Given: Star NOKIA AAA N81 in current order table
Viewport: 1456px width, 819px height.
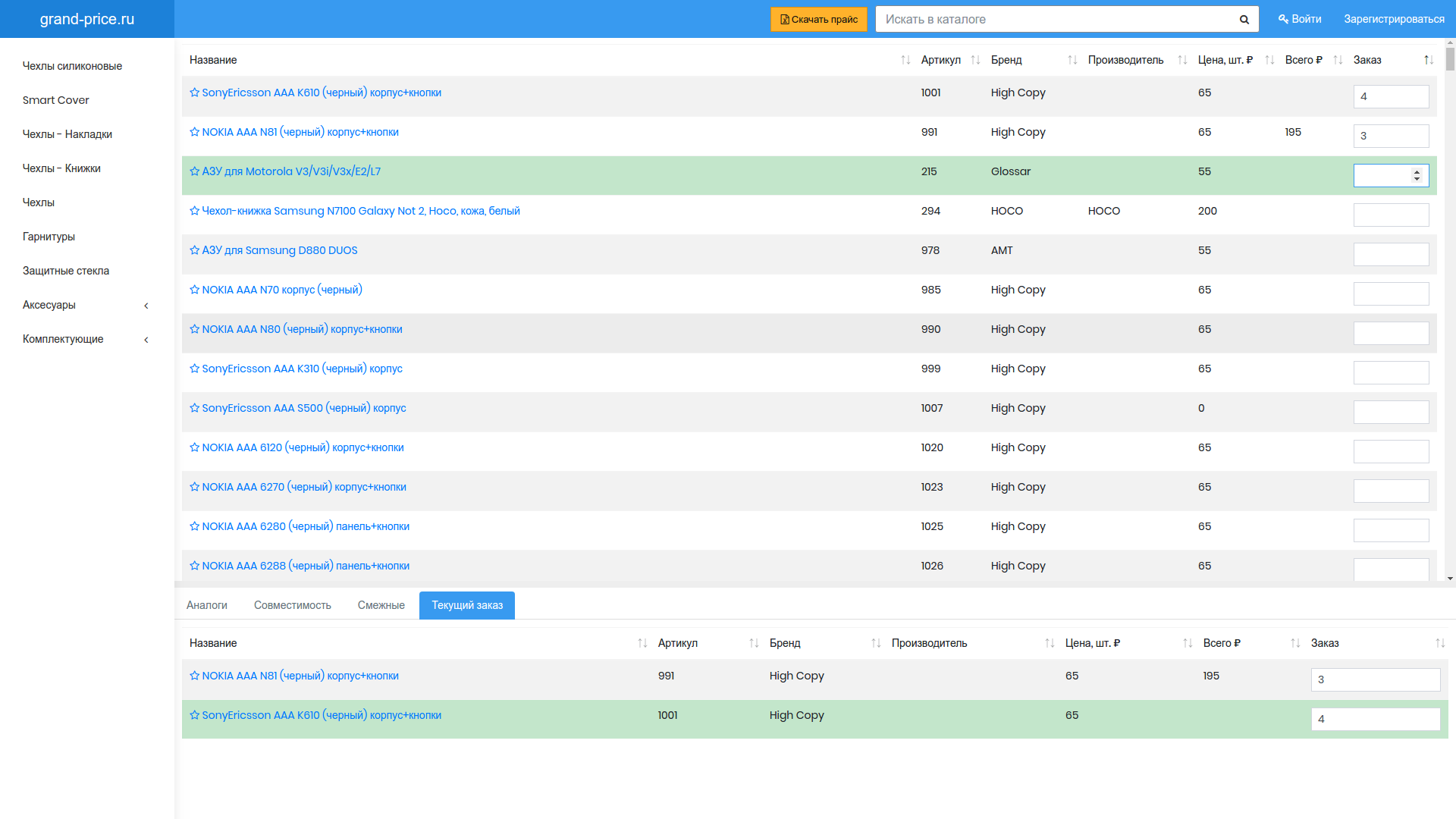Looking at the screenshot, I should 194,676.
